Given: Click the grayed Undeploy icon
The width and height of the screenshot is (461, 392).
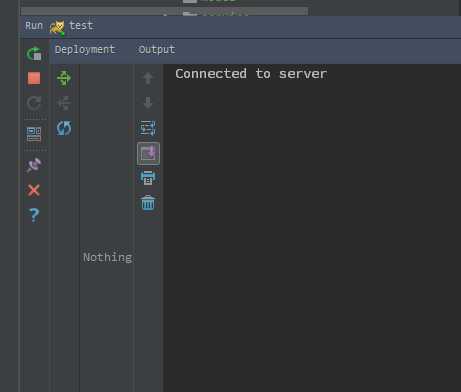Looking at the screenshot, I should [x=64, y=103].
